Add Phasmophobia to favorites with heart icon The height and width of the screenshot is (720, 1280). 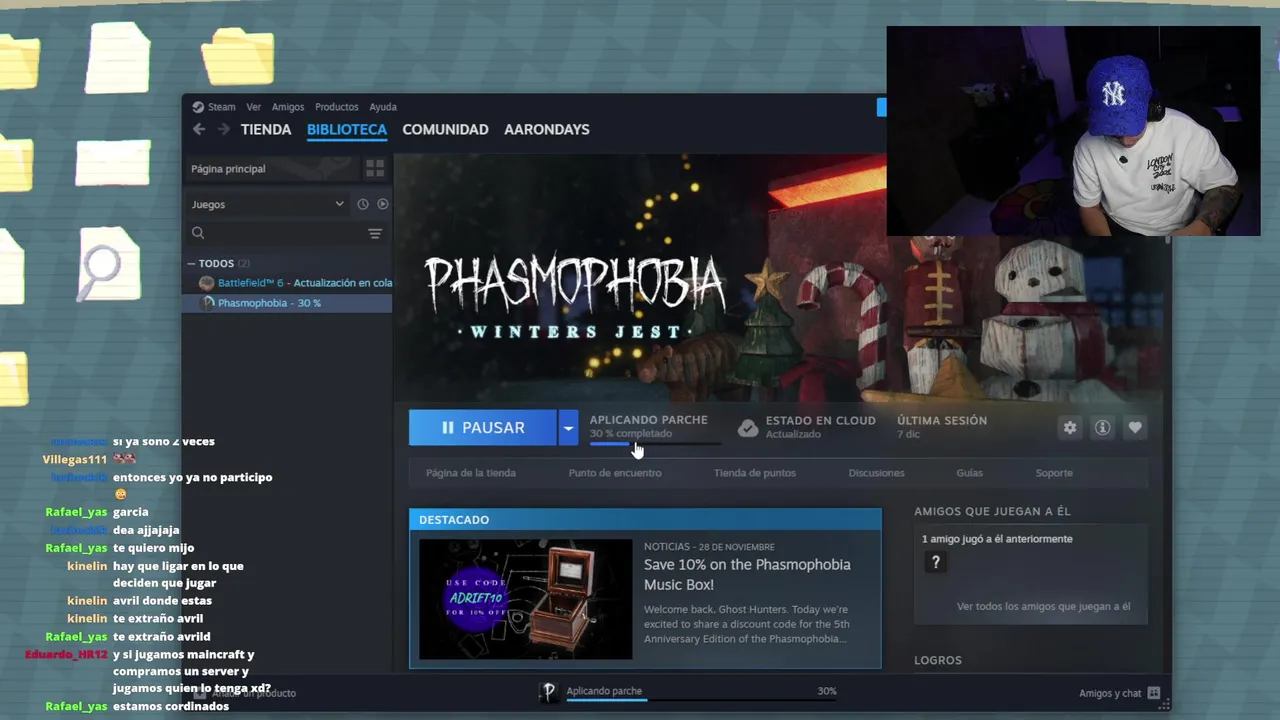1134,427
